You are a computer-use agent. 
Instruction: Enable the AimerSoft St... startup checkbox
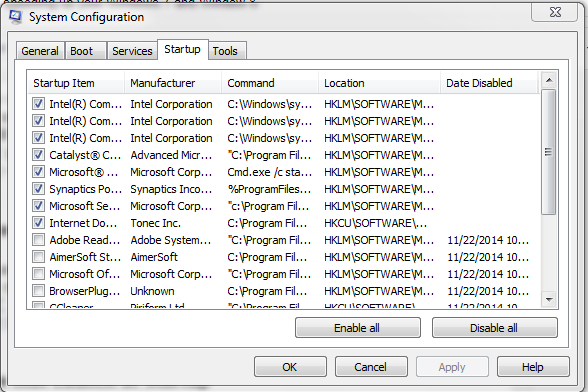38,257
